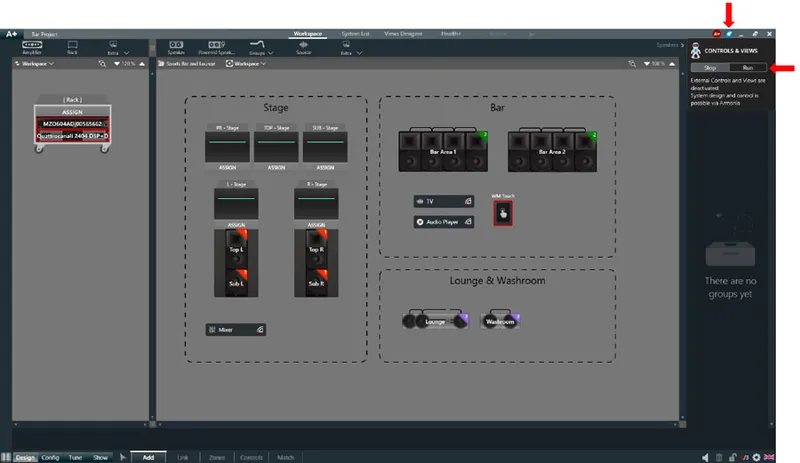Select the Match tab in bottom bar
The height and width of the screenshot is (463, 800).
pyautogui.click(x=285, y=457)
